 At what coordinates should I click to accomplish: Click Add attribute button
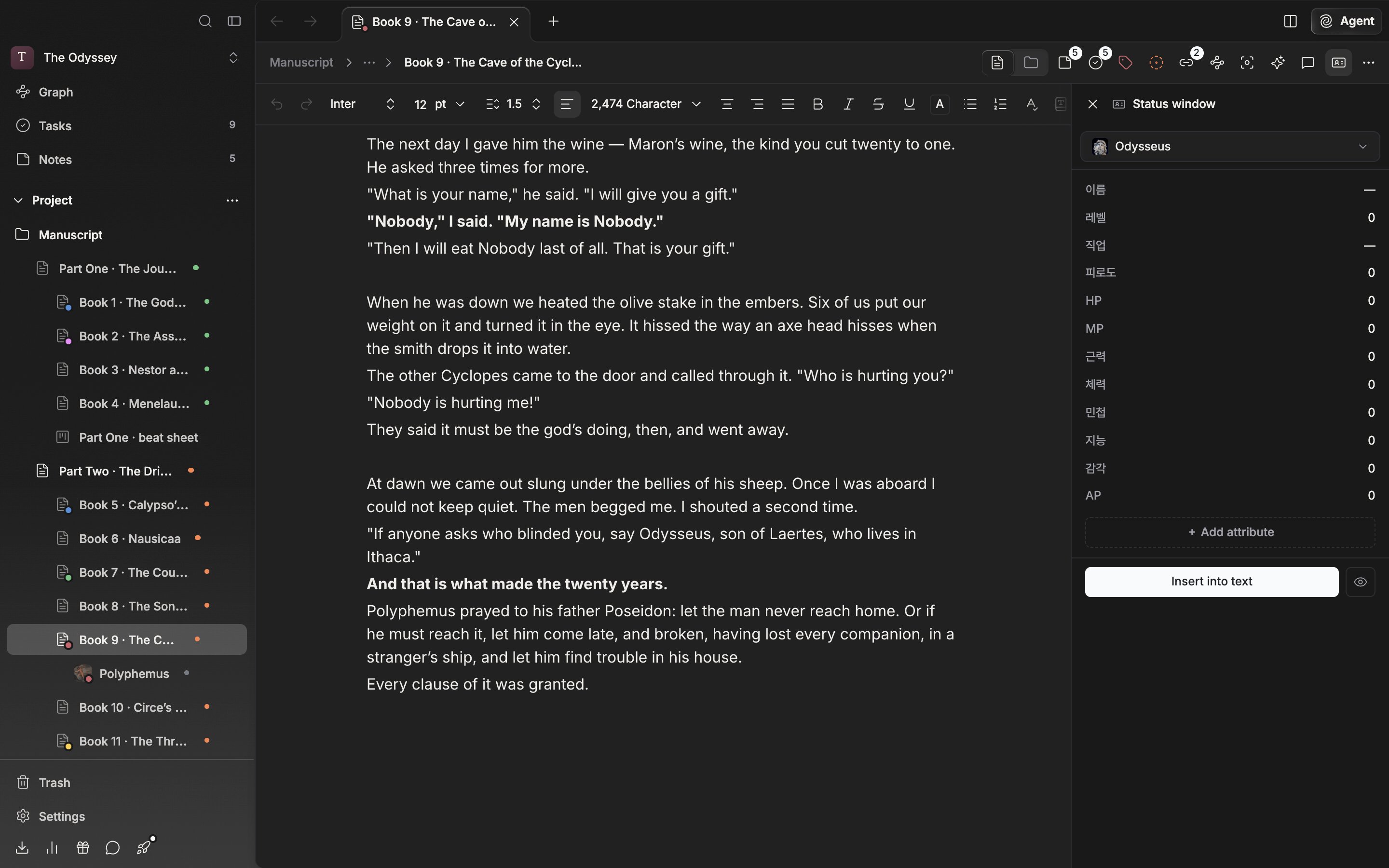pyautogui.click(x=1230, y=532)
